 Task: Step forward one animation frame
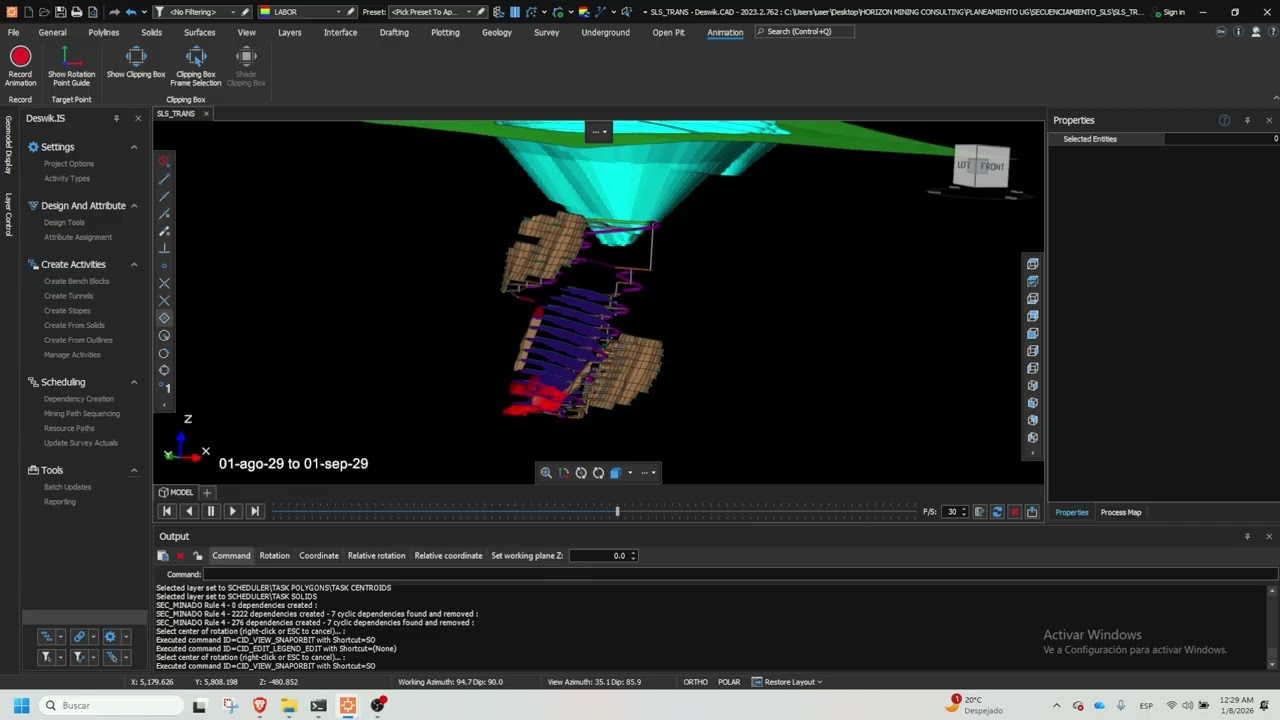232,511
